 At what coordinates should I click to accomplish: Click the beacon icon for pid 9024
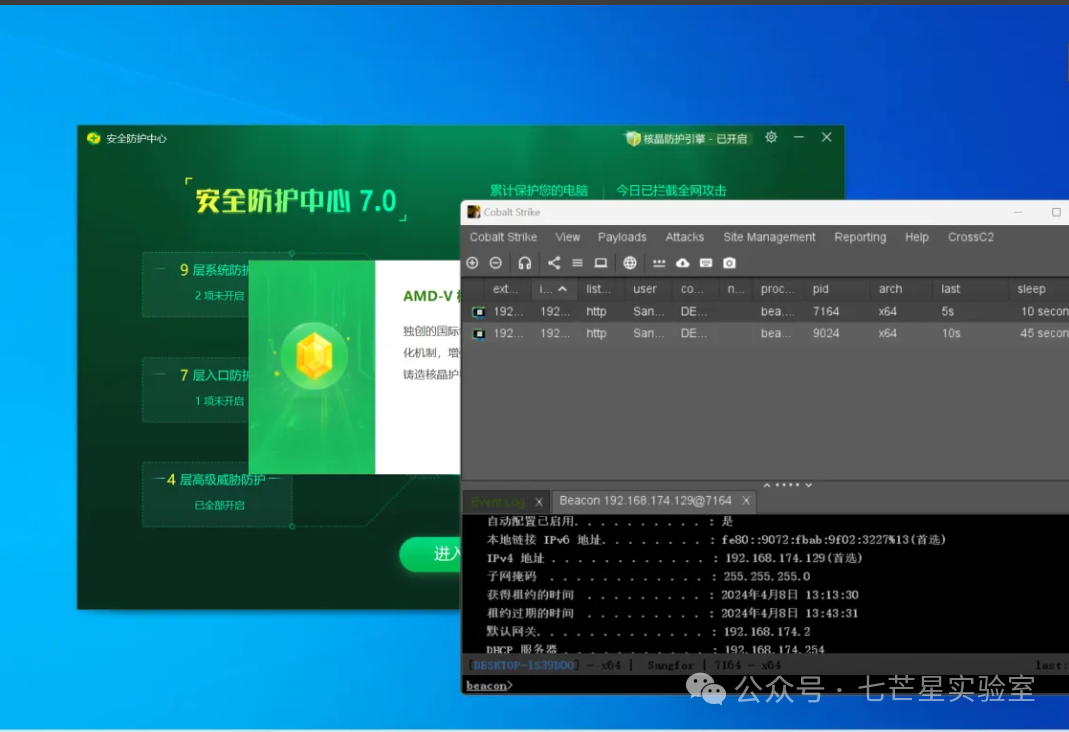coord(479,334)
